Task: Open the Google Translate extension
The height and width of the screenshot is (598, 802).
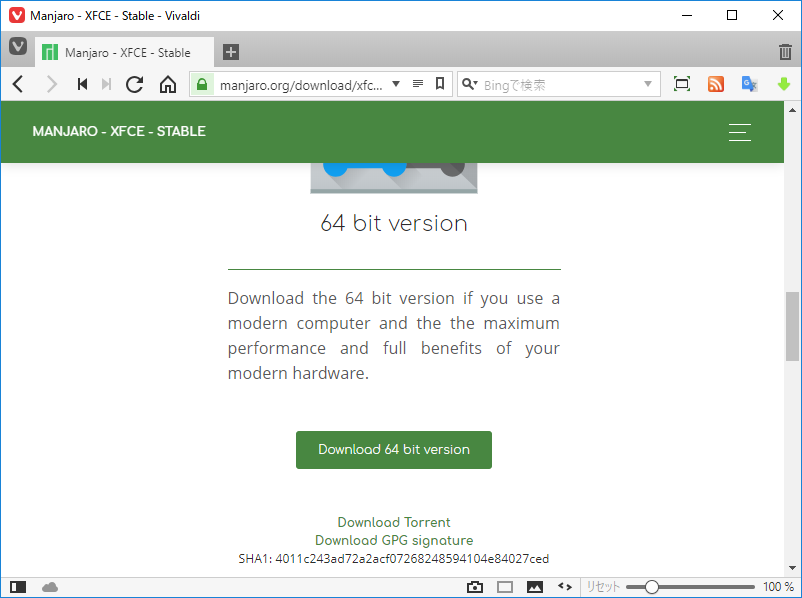Action: click(749, 84)
